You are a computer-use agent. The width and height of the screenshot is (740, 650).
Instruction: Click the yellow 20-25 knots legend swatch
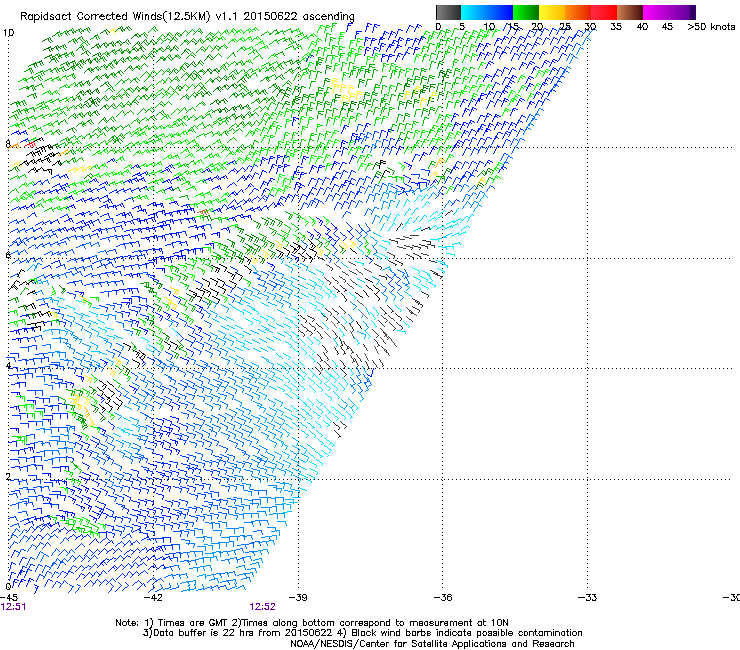pyautogui.click(x=552, y=12)
